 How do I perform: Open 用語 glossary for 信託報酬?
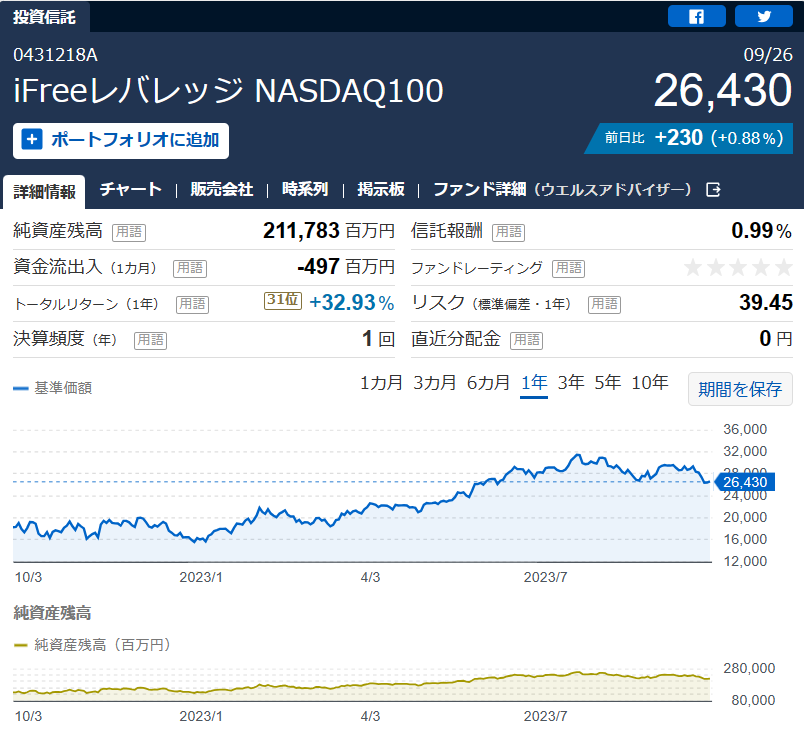(x=509, y=232)
